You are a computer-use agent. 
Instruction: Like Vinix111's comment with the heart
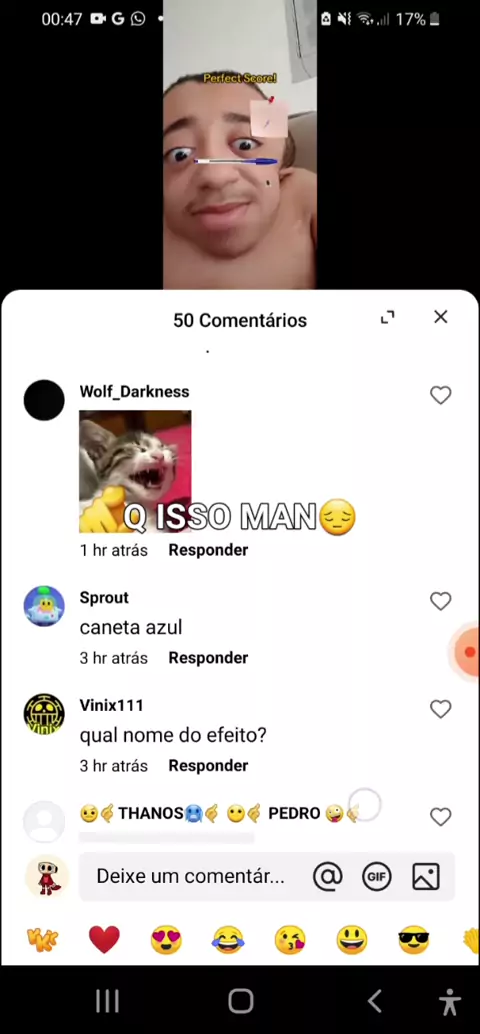tap(440, 709)
